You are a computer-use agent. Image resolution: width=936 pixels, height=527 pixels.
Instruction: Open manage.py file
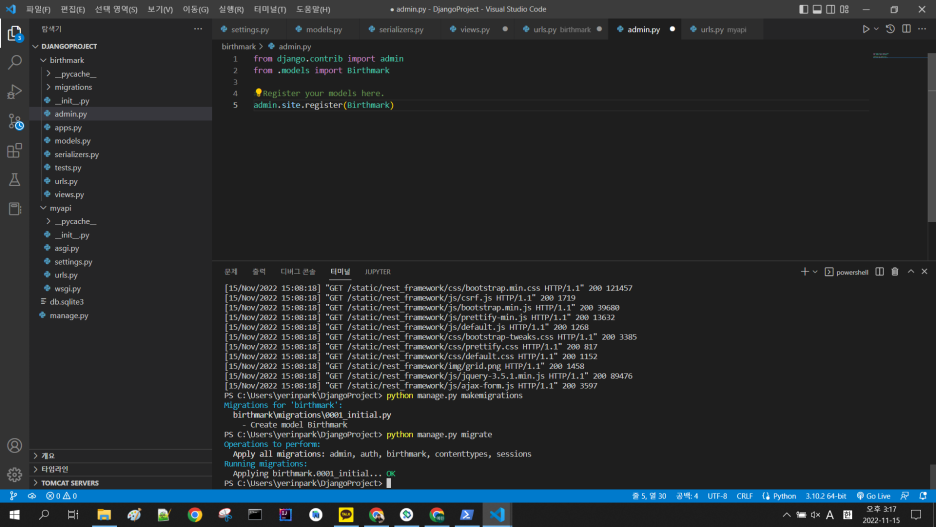coord(69,315)
